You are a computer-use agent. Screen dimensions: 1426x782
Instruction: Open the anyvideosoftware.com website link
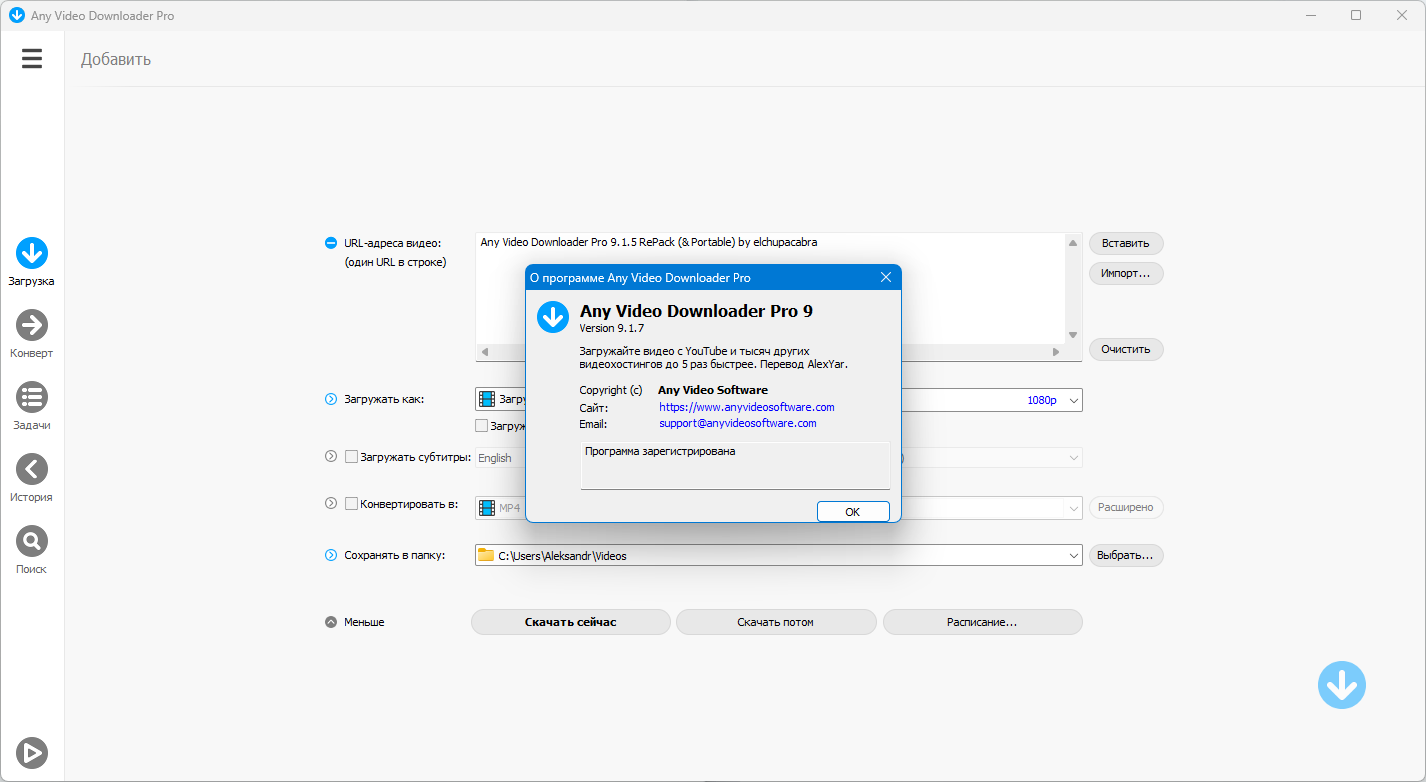(747, 407)
